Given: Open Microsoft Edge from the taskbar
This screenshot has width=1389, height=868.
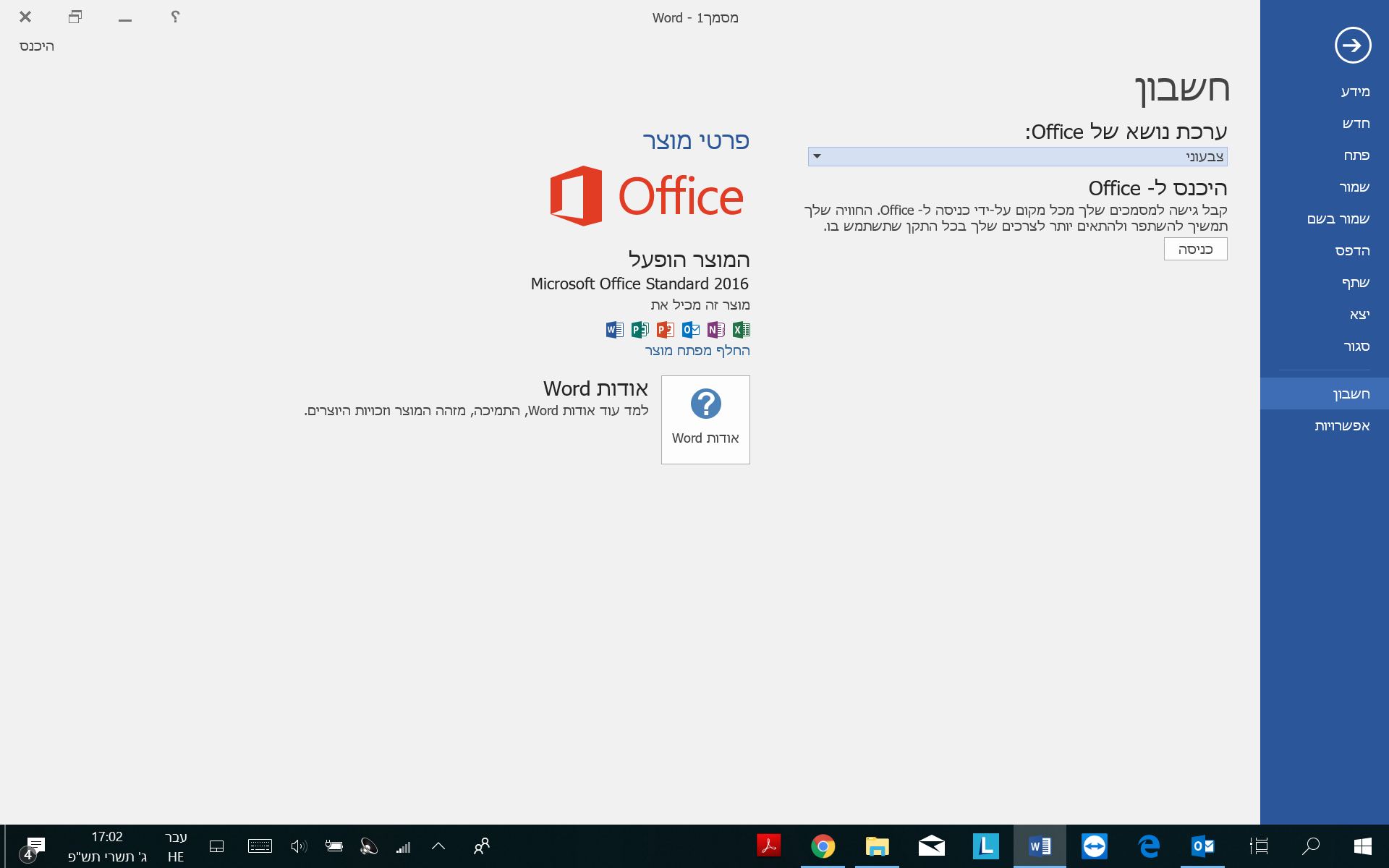Looking at the screenshot, I should pyautogui.click(x=1148, y=846).
